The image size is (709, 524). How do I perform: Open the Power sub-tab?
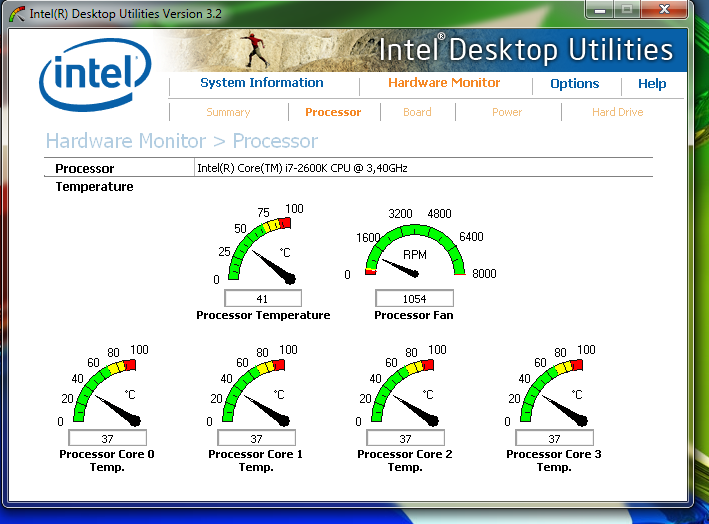tap(507, 112)
